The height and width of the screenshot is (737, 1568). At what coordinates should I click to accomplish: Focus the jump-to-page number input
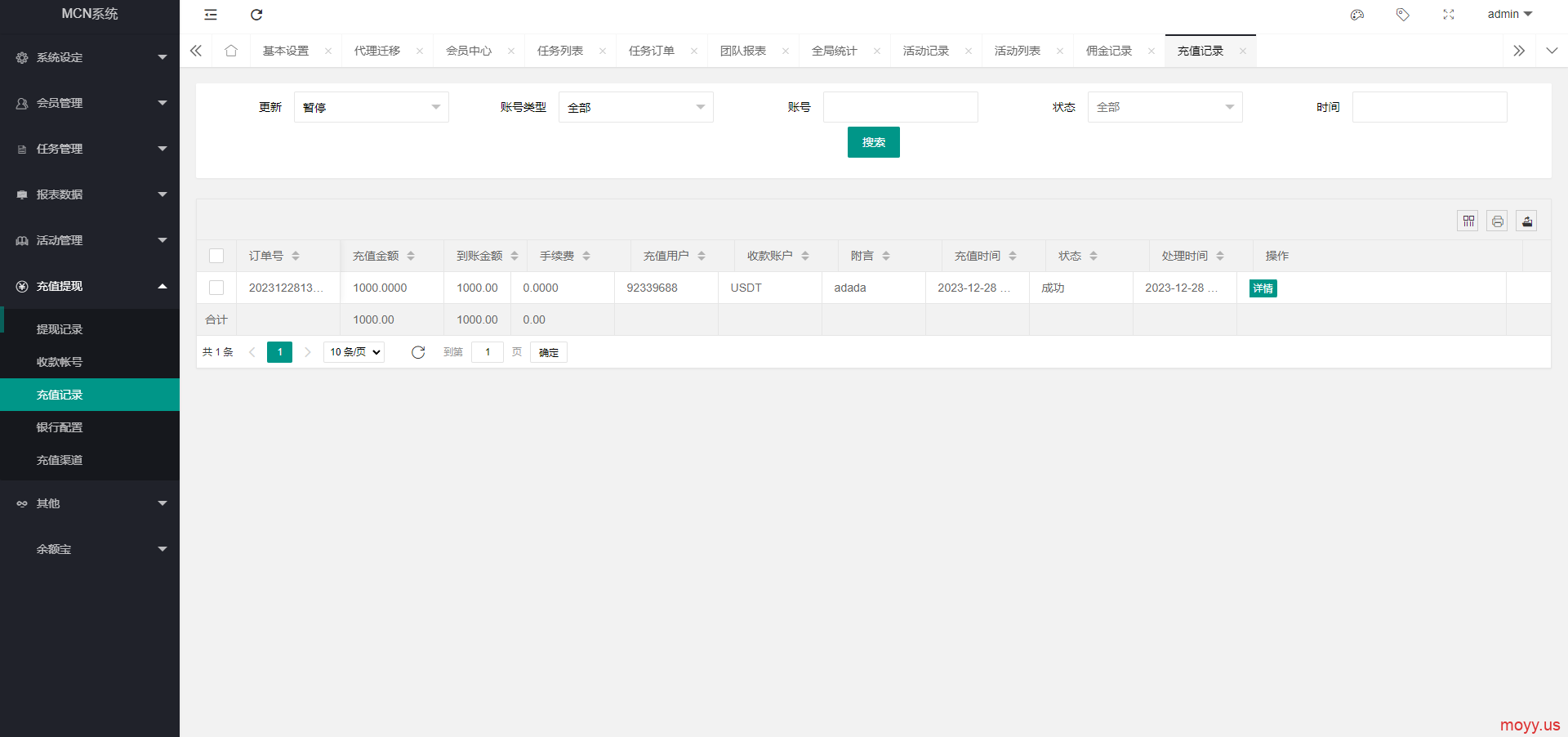488,352
